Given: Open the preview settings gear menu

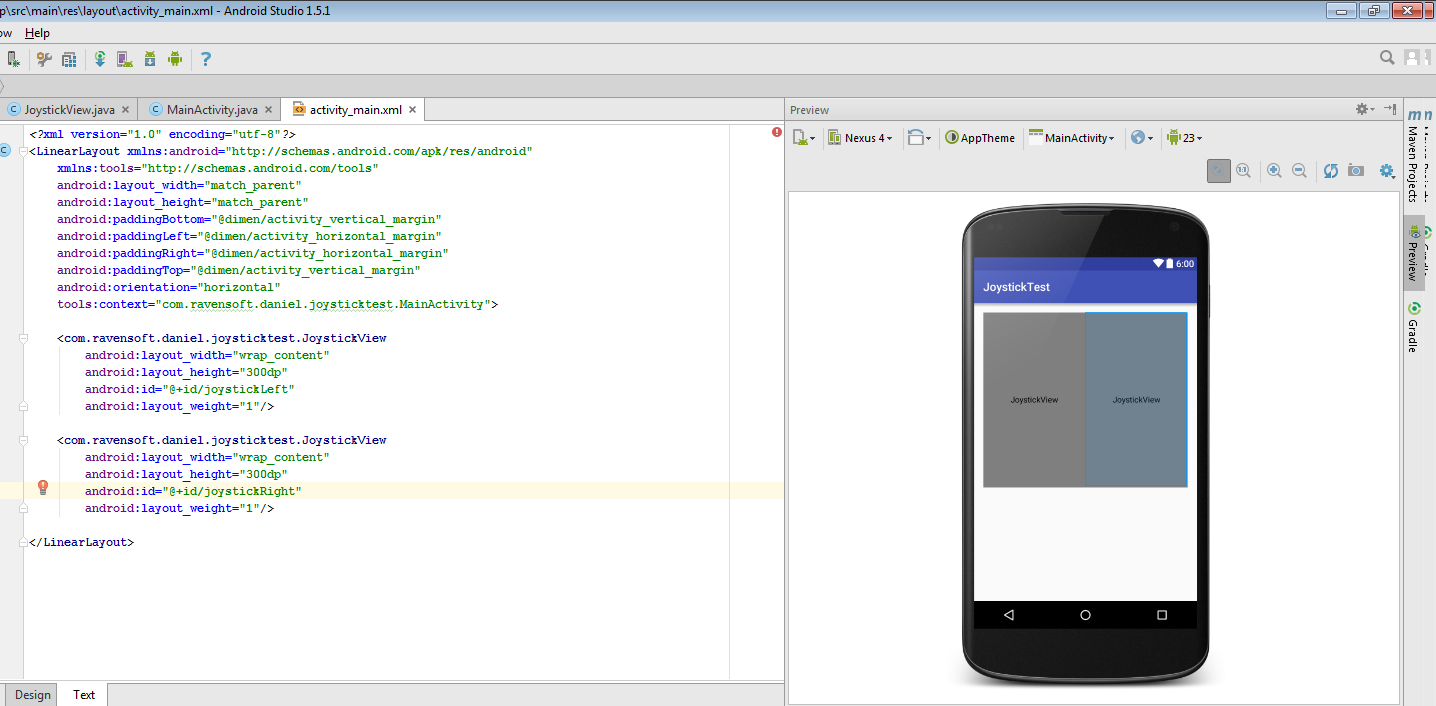Looking at the screenshot, I should [x=1387, y=171].
